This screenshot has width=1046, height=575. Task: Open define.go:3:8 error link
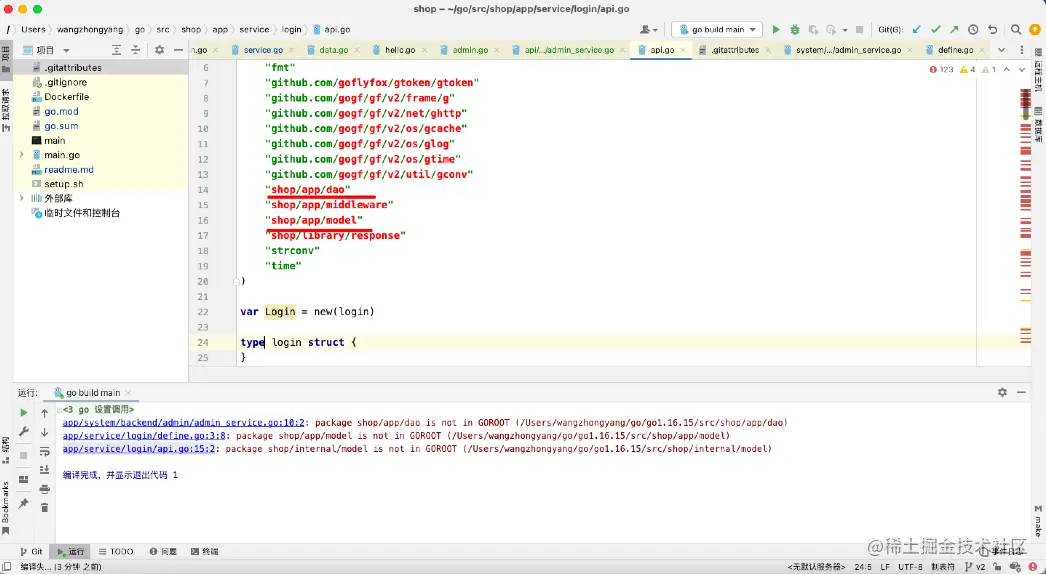pos(144,436)
